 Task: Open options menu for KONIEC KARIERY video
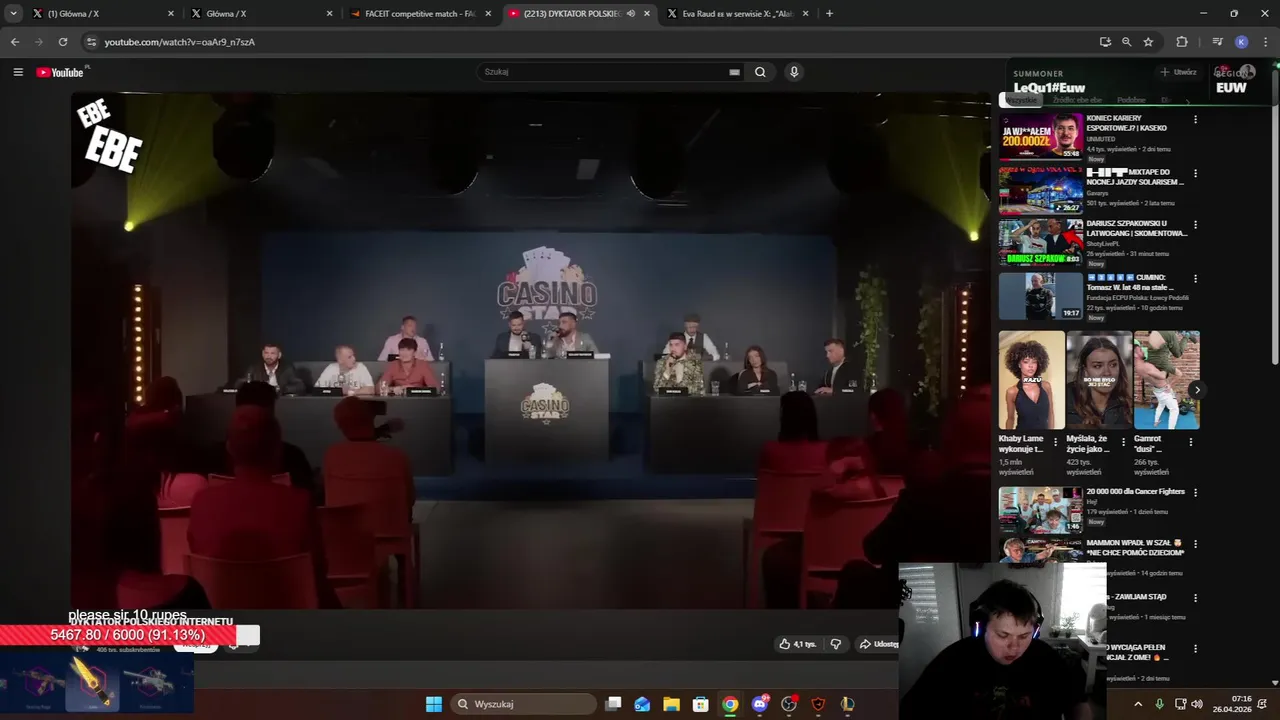pyautogui.click(x=1195, y=120)
